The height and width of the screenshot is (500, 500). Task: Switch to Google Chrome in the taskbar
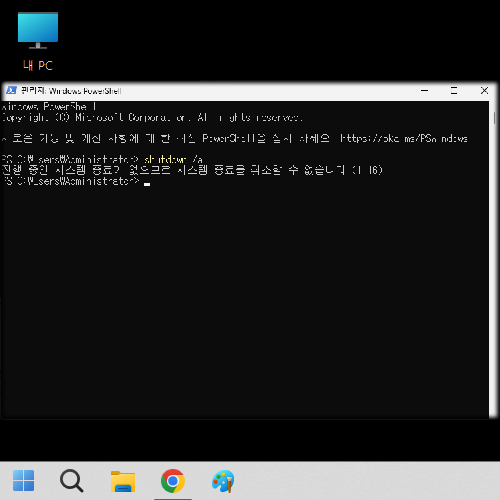(173, 481)
